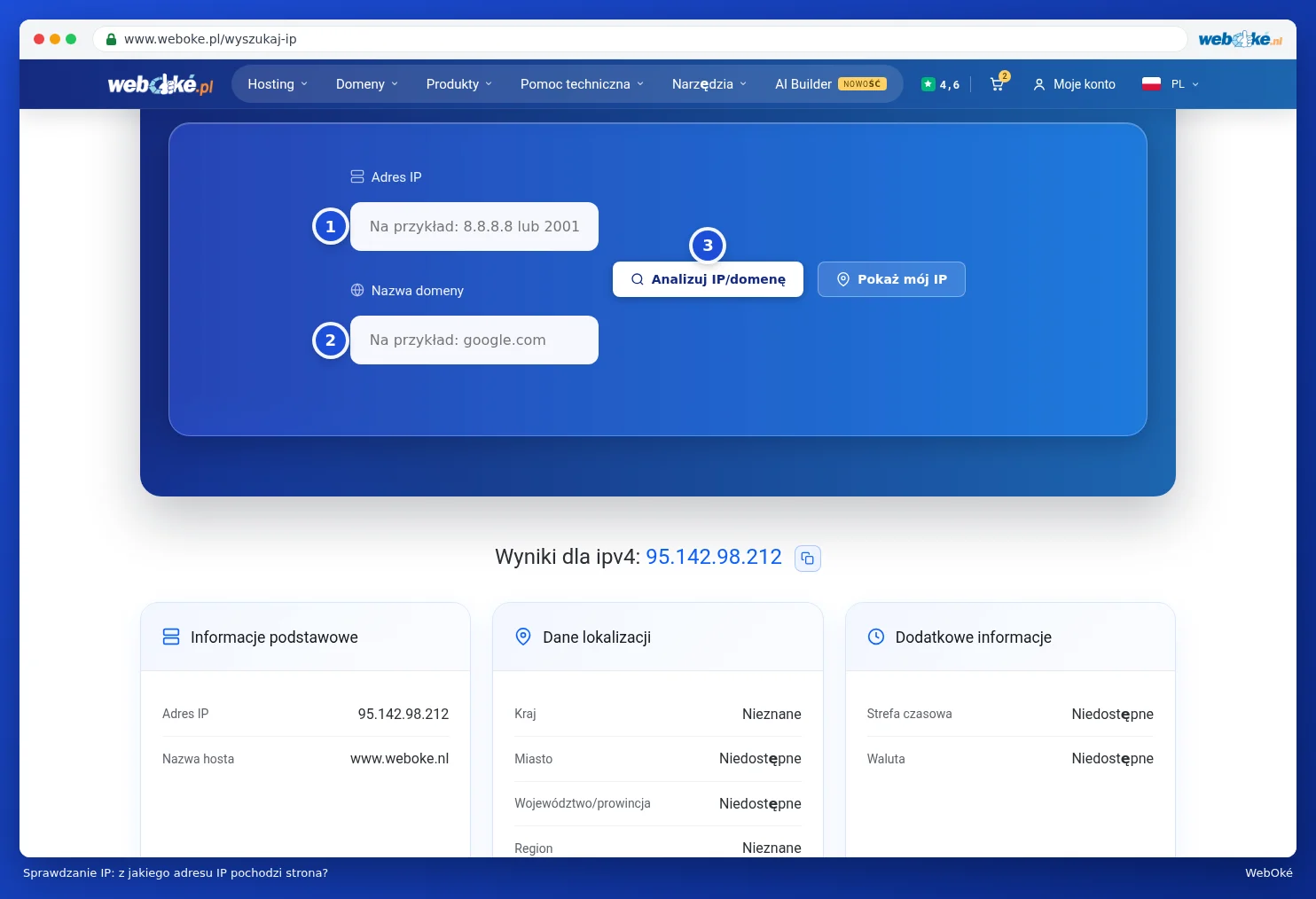Click the Waluta value Niedostępne
The height and width of the screenshot is (899, 1316).
[1112, 759]
